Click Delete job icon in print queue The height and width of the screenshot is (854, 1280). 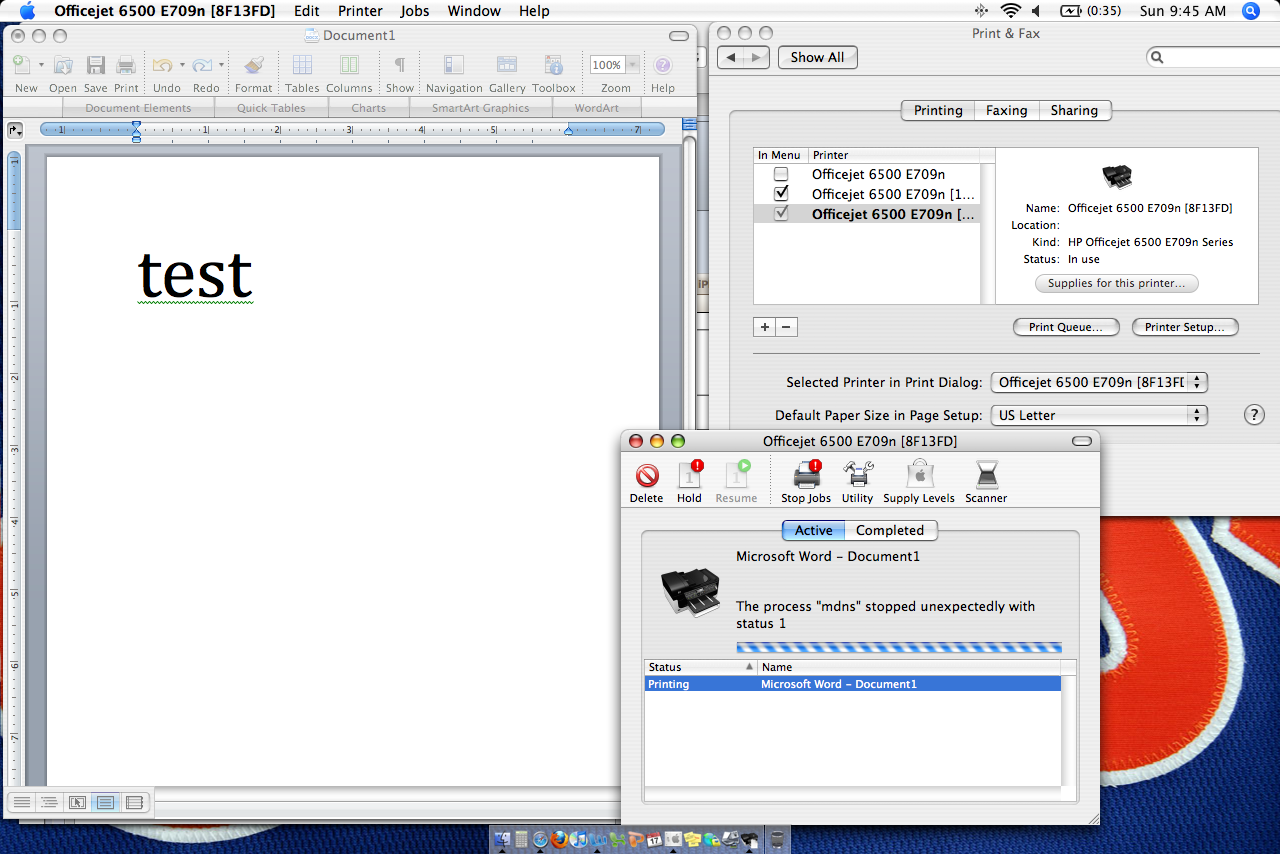(x=647, y=475)
